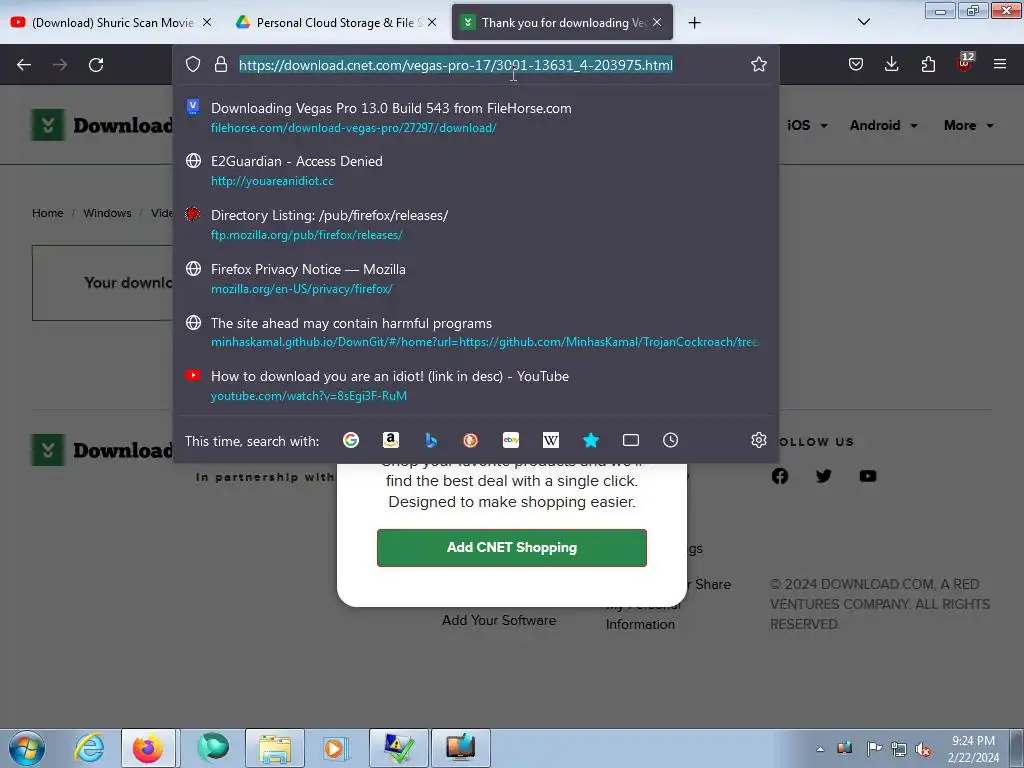
Task: Close the Personal Cloud Storage tab
Action: click(x=432, y=22)
